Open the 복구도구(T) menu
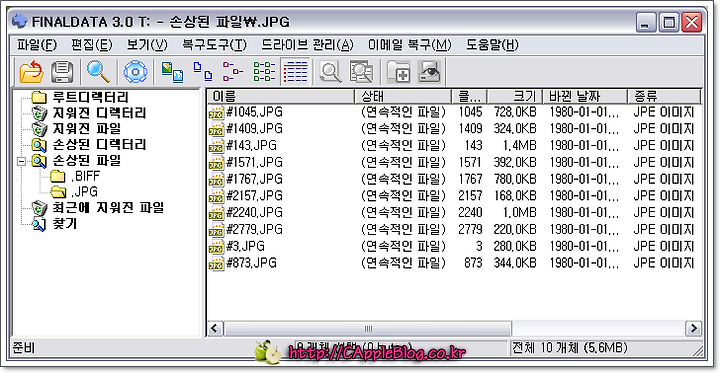This screenshot has height=373, width=720. (x=214, y=45)
